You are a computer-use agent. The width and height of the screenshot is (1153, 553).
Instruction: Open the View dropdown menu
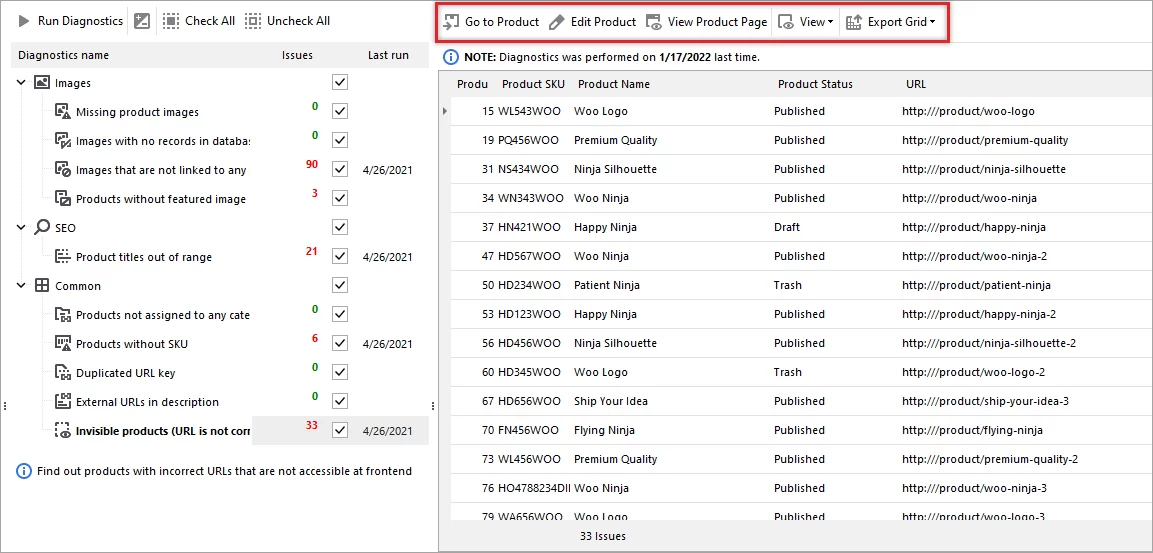click(x=808, y=22)
